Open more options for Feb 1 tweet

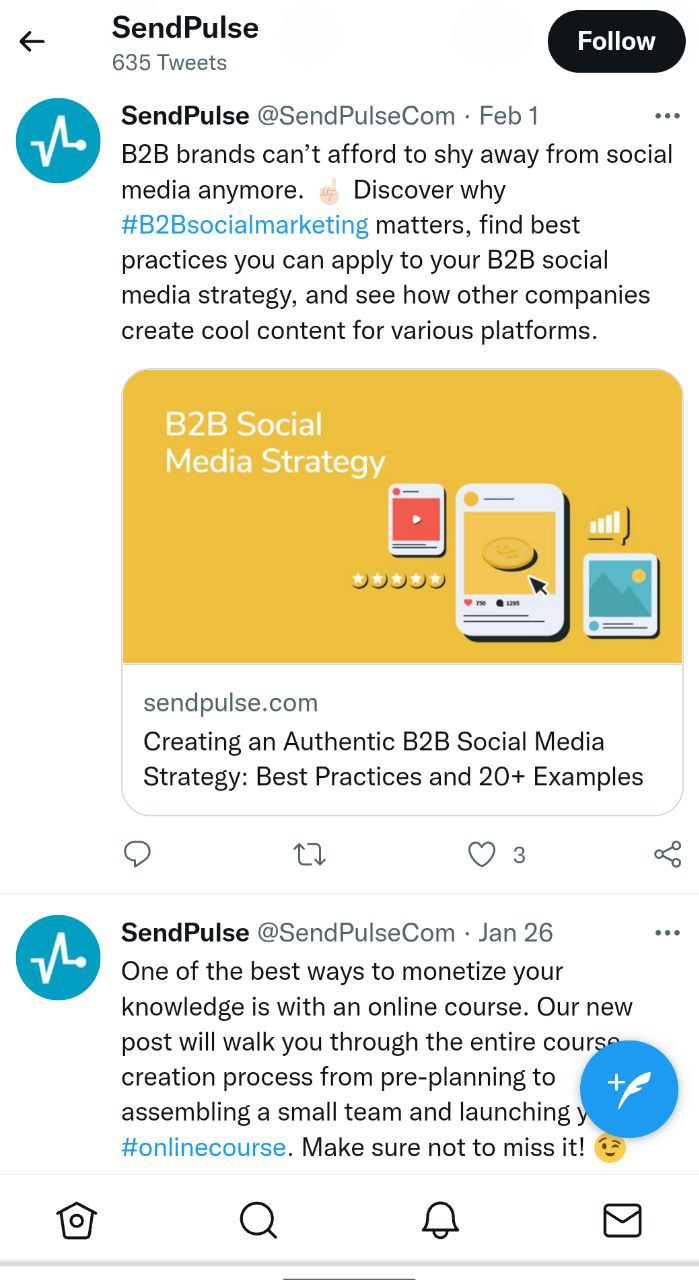(x=666, y=116)
